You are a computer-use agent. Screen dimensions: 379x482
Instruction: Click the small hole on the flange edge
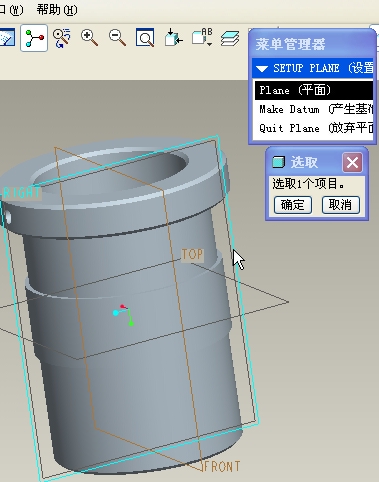[7, 218]
